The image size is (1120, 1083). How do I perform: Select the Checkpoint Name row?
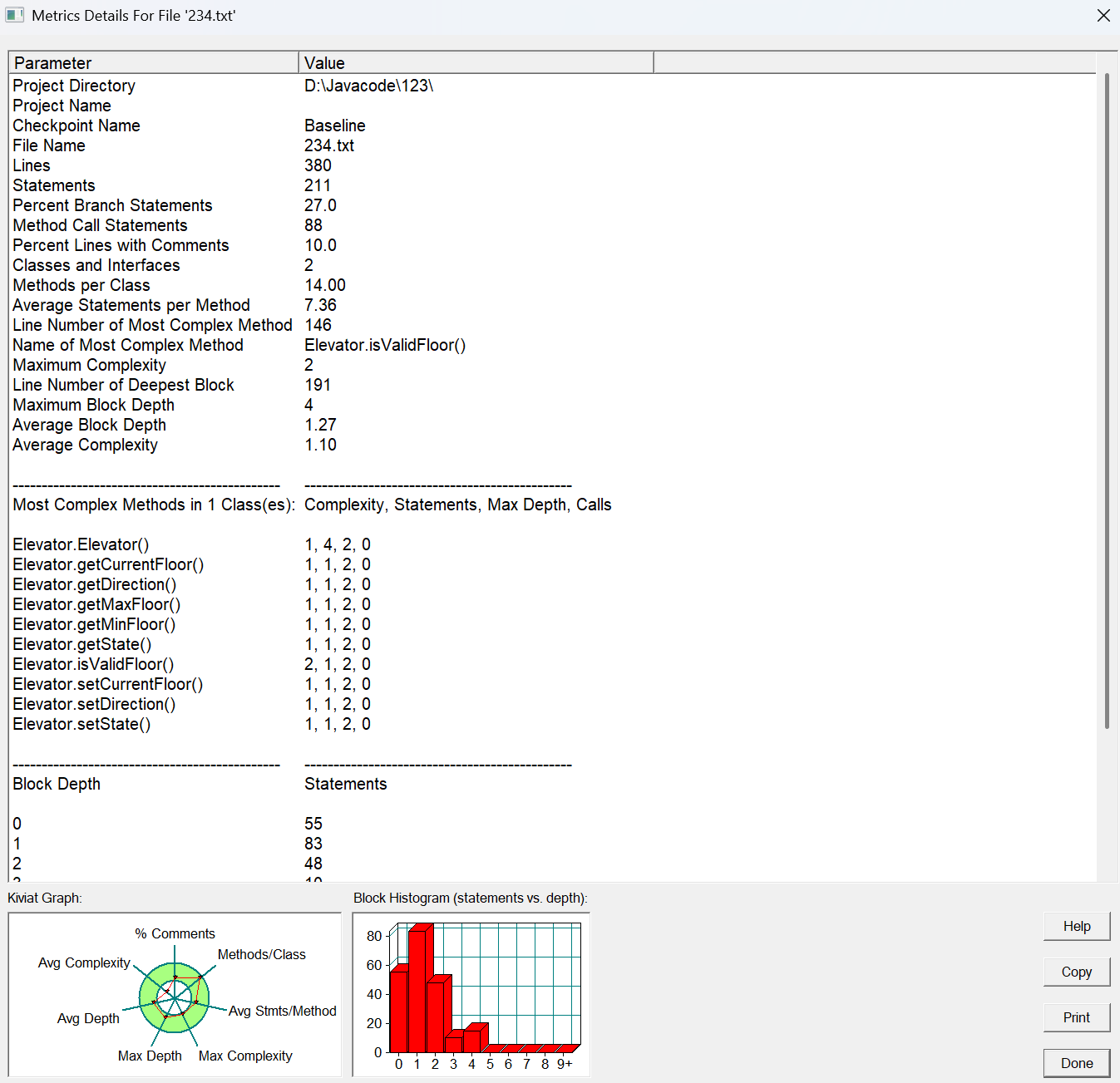pyautogui.click(x=76, y=126)
